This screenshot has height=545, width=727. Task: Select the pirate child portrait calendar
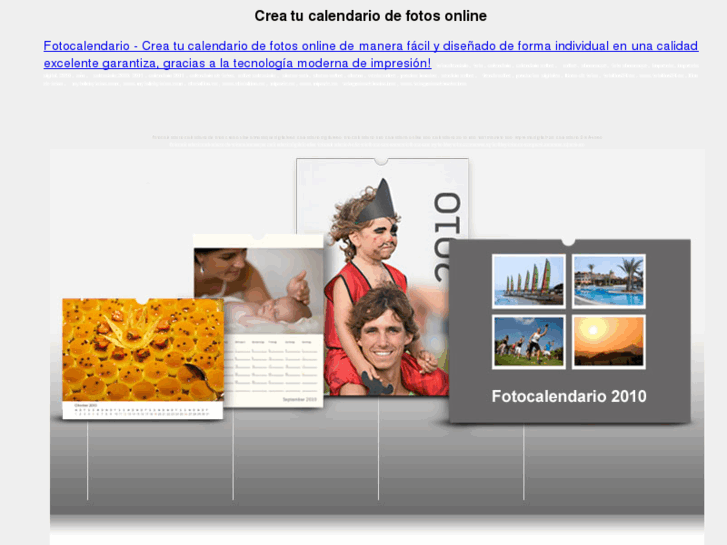pos(382,277)
